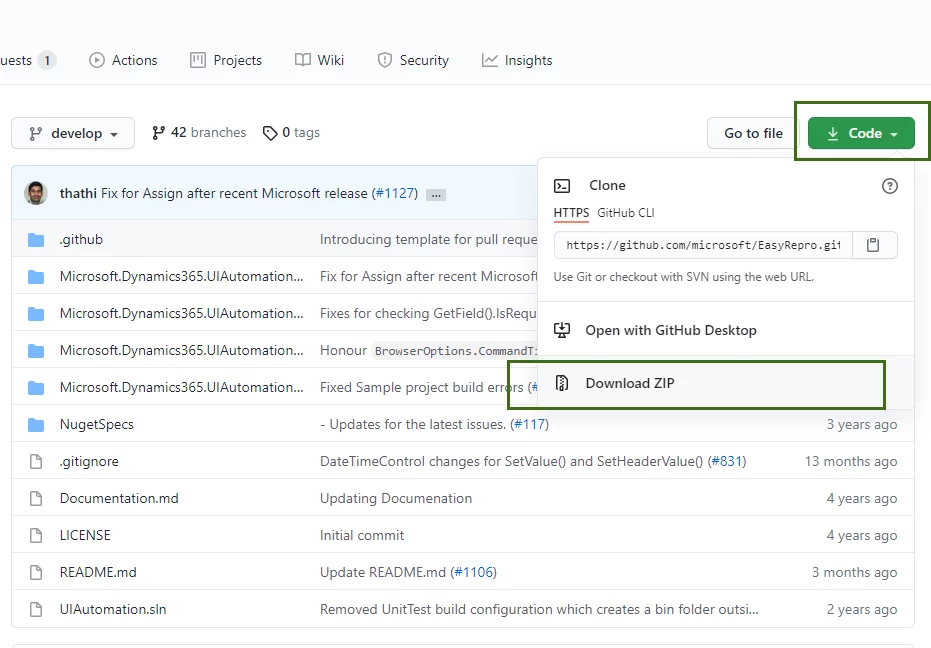The image size is (931, 648).
Task: Click the Clone terminal icon
Action: coord(562,186)
